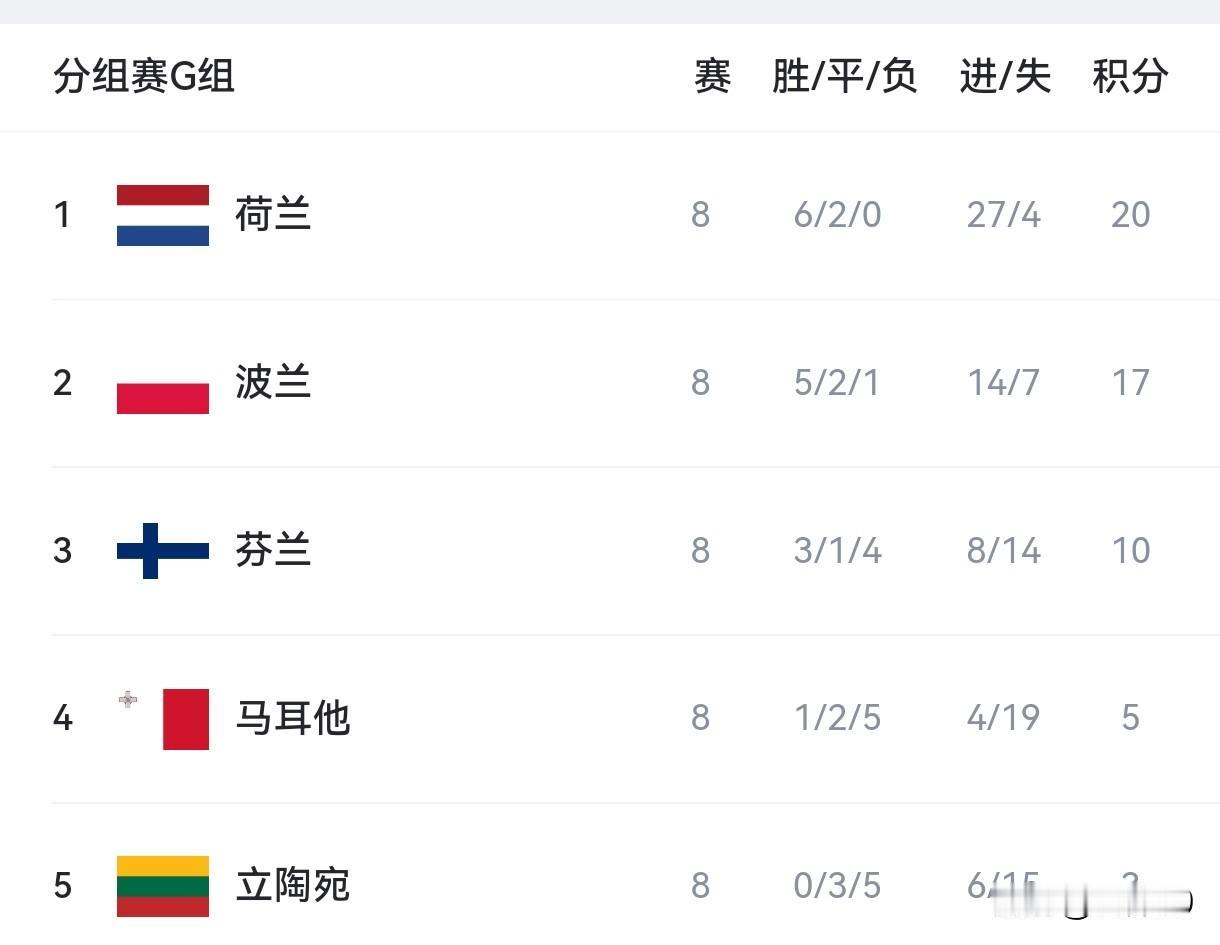Select the 芬兰 team name
This screenshot has height=945, width=1220.
(x=273, y=550)
